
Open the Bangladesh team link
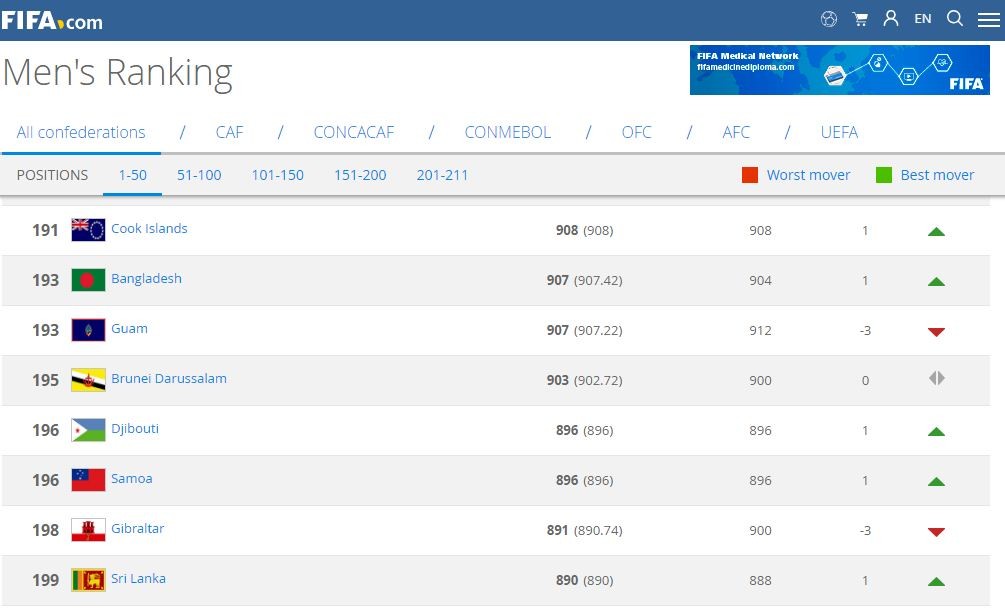tap(146, 279)
